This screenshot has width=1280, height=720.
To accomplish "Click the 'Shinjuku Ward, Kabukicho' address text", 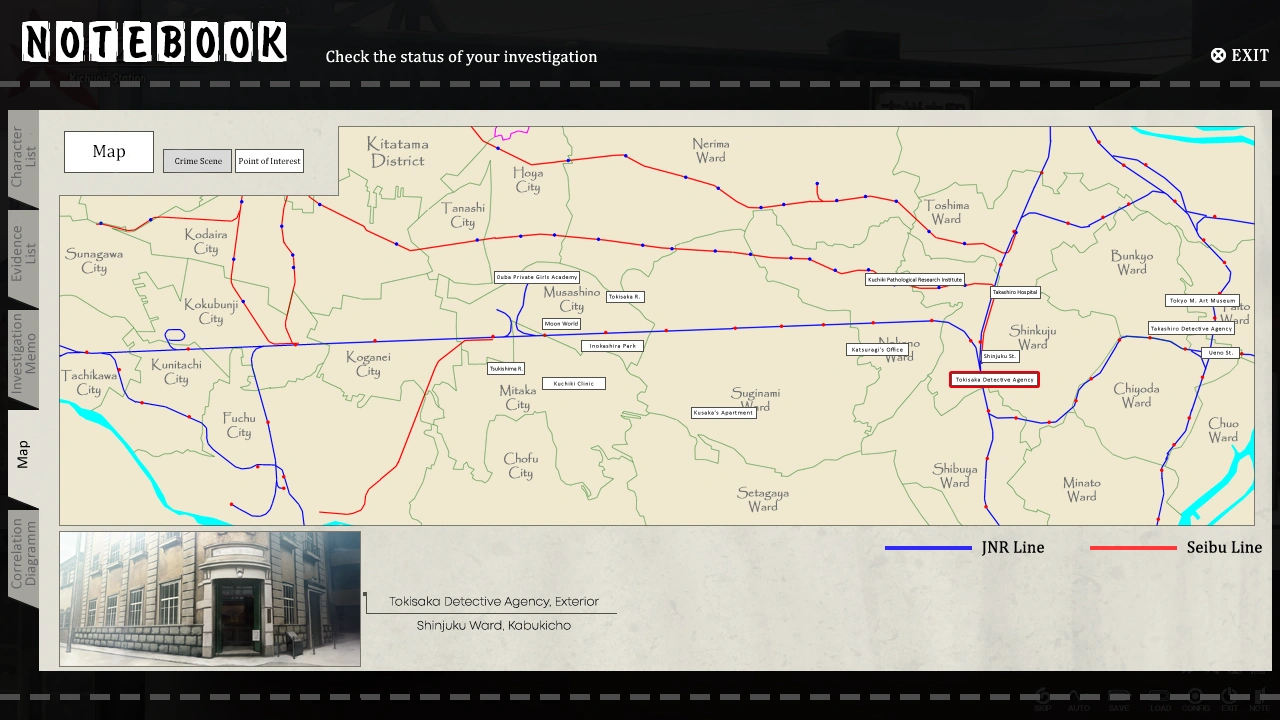I will point(494,626).
